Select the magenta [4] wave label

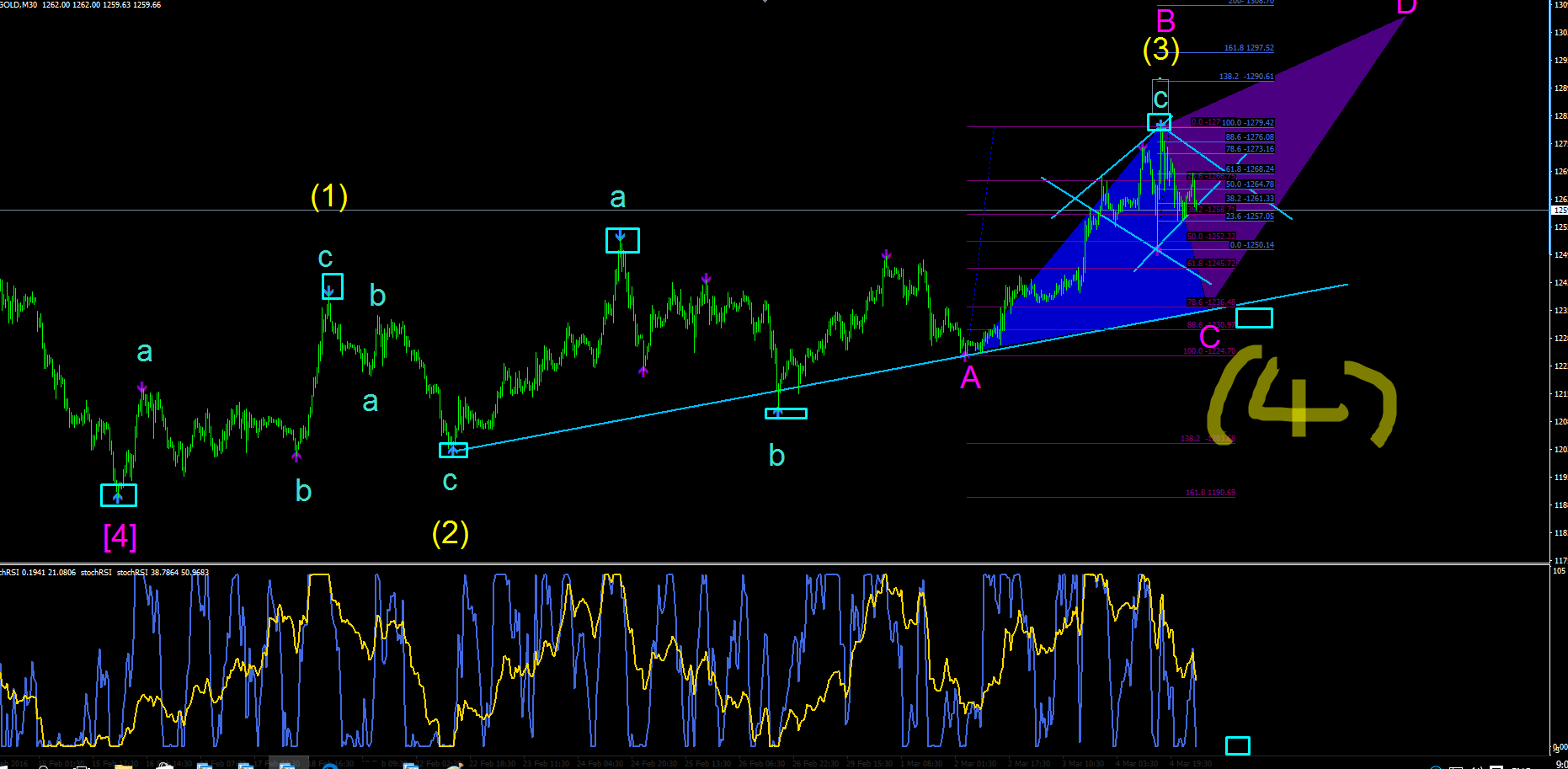120,536
